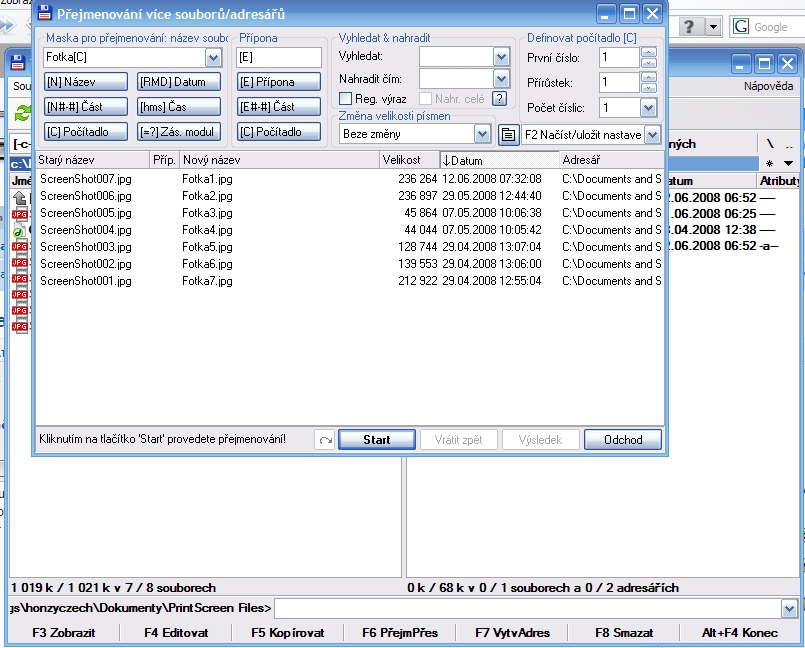Open the history arrow in right panel
805x648 pixels.
[788, 163]
